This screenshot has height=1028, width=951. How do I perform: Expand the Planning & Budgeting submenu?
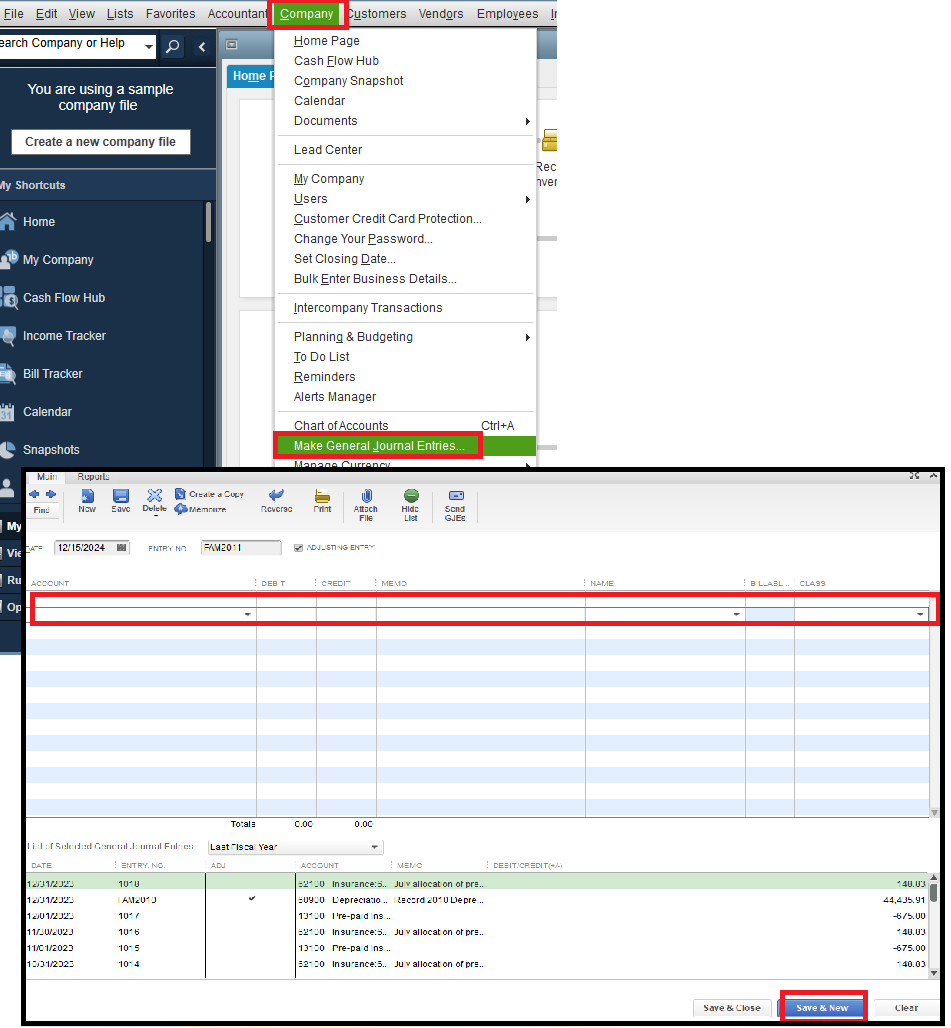coord(528,338)
